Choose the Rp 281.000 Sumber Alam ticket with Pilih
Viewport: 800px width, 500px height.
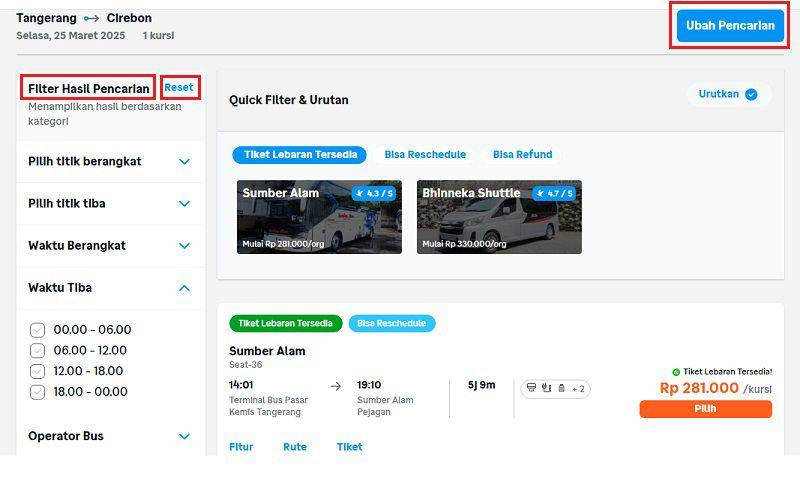[706, 409]
